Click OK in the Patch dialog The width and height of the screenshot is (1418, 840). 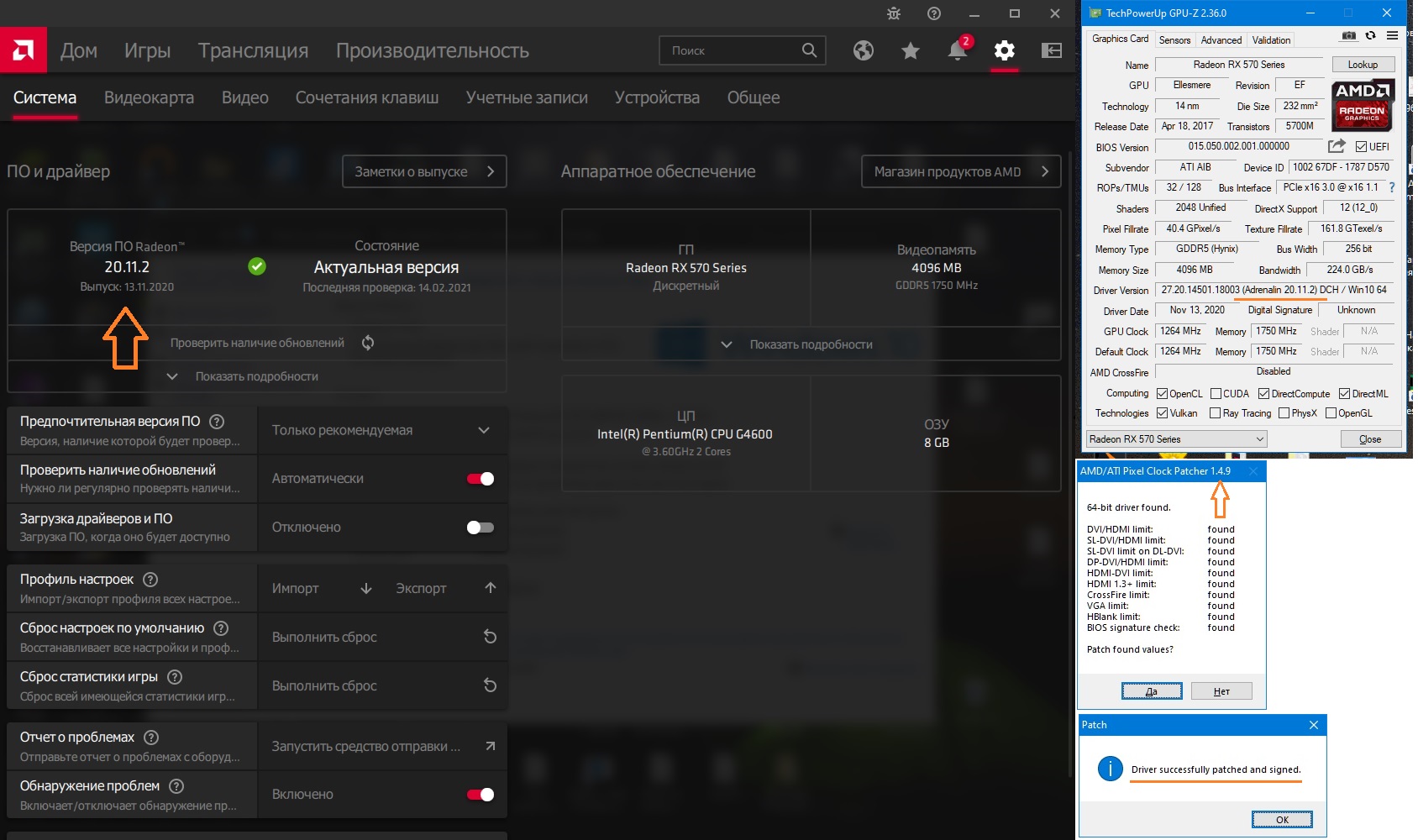coord(1282,820)
